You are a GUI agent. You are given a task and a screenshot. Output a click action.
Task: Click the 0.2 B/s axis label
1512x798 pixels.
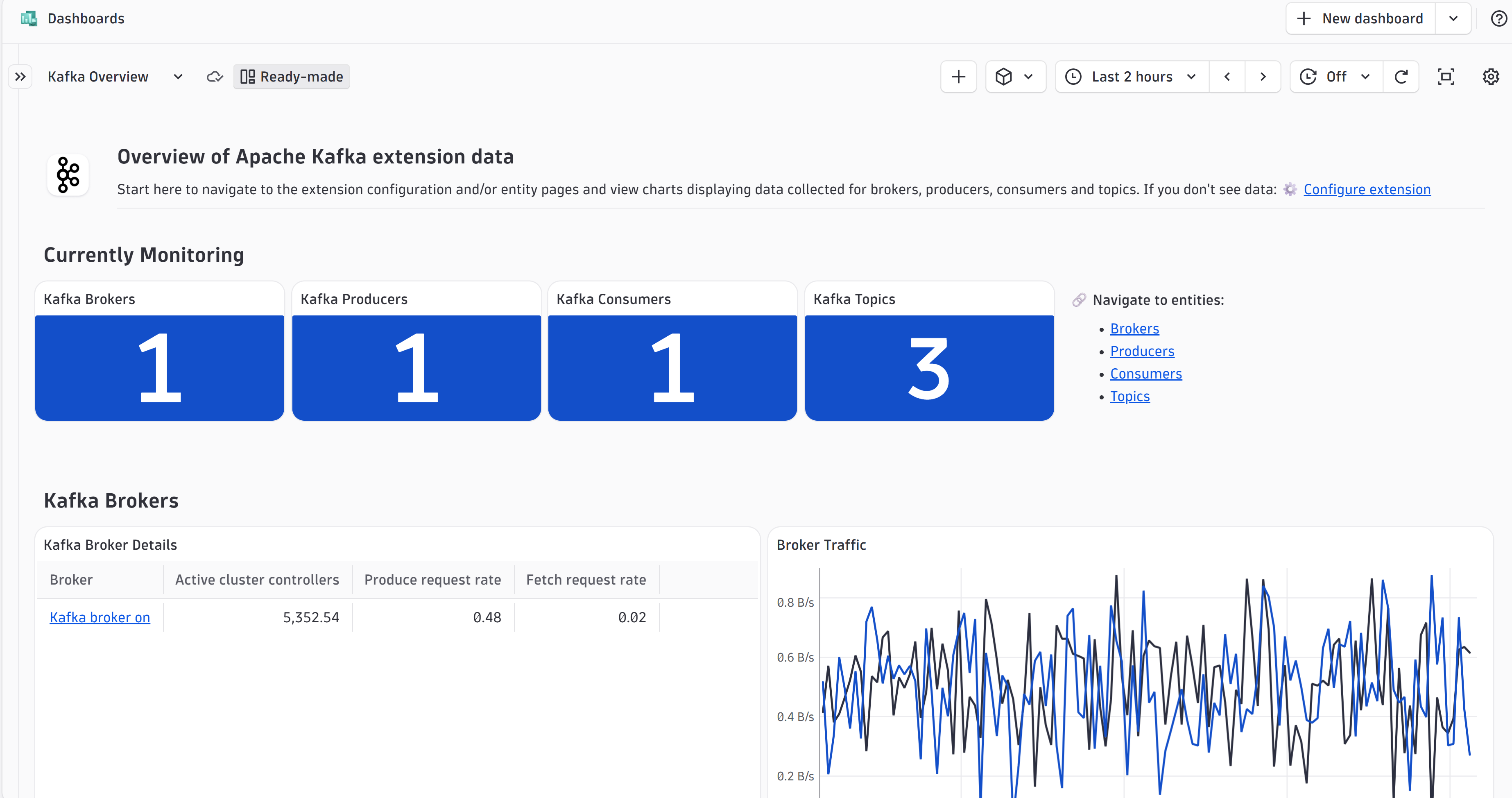coord(795,776)
